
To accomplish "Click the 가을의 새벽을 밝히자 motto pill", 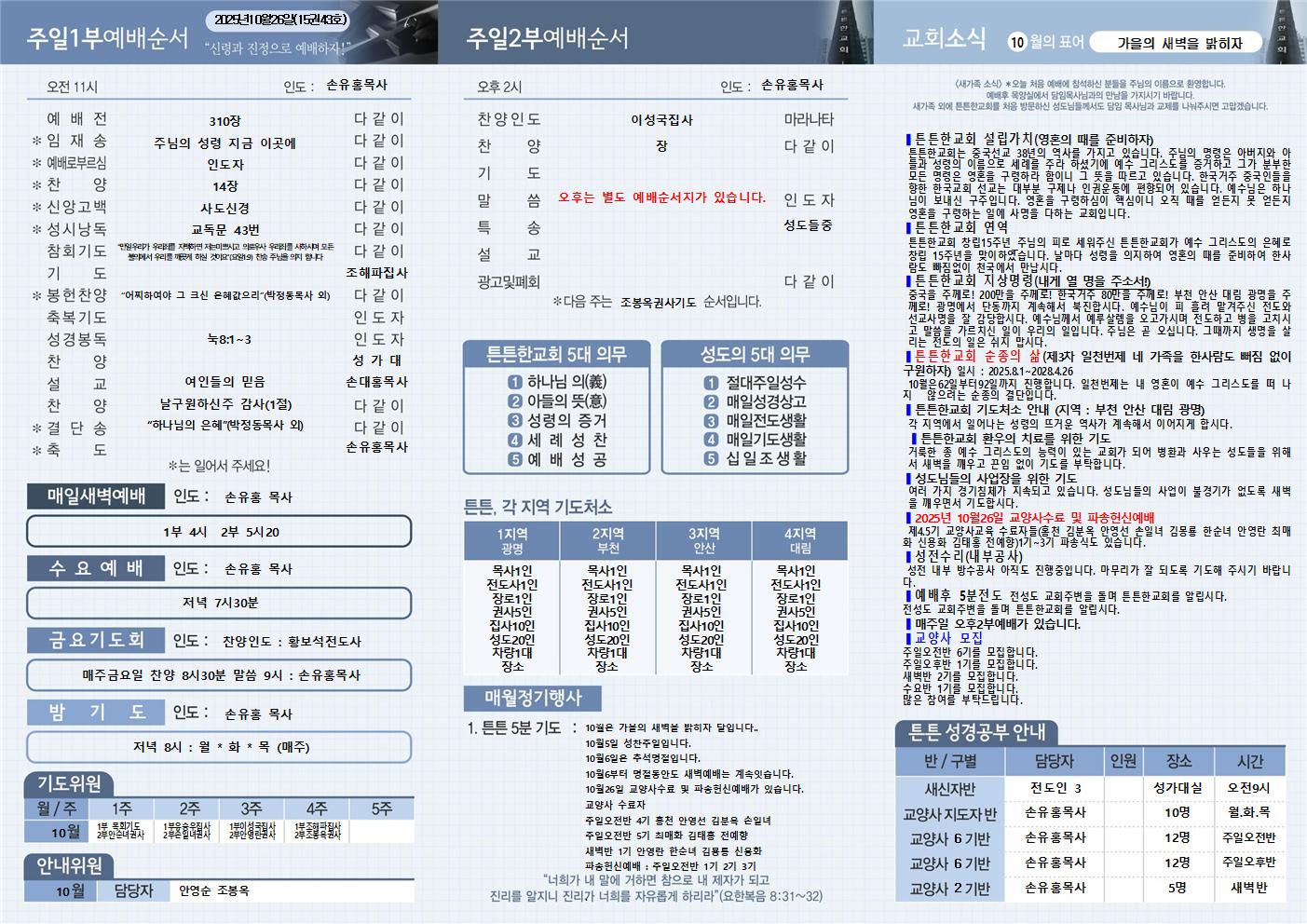I will click(x=1178, y=43).
